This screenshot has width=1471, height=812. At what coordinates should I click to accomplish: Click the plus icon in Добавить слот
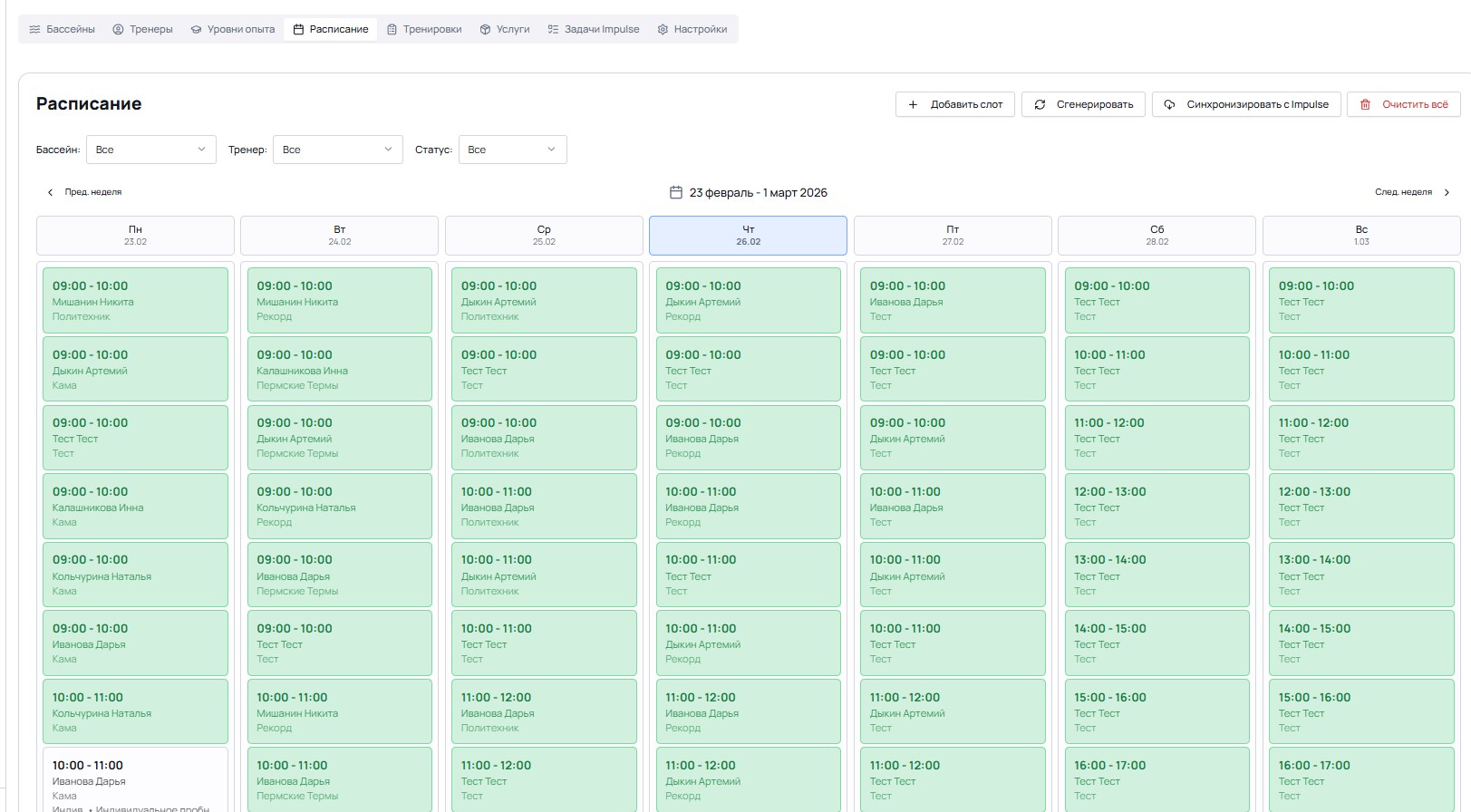click(x=913, y=104)
